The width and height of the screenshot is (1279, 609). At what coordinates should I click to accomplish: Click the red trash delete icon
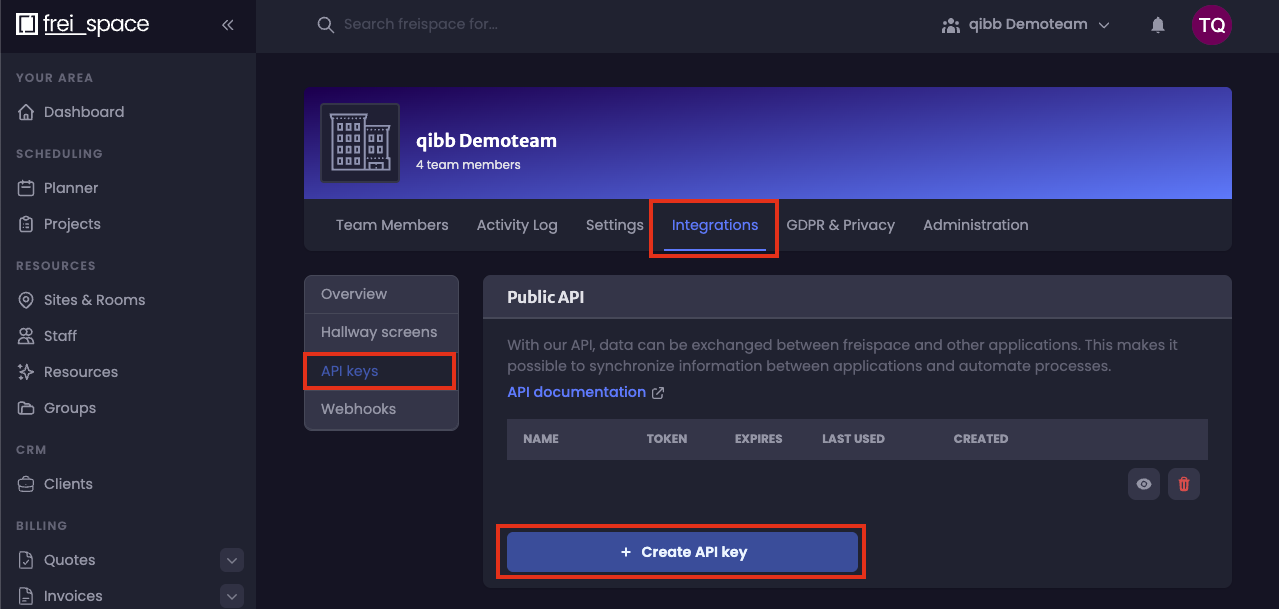tap(1184, 484)
